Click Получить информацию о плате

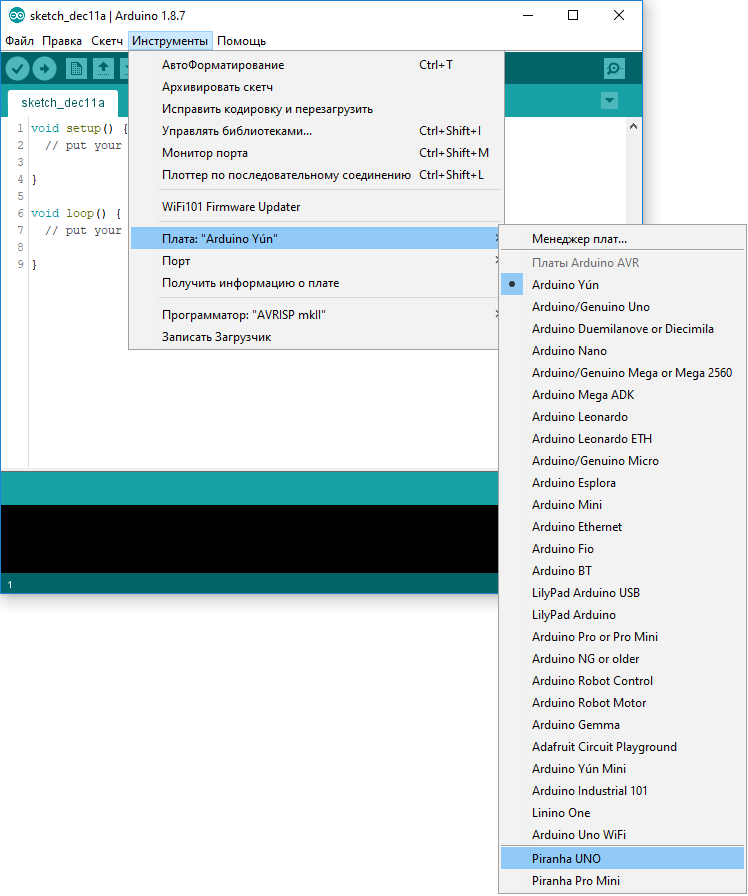(316, 283)
